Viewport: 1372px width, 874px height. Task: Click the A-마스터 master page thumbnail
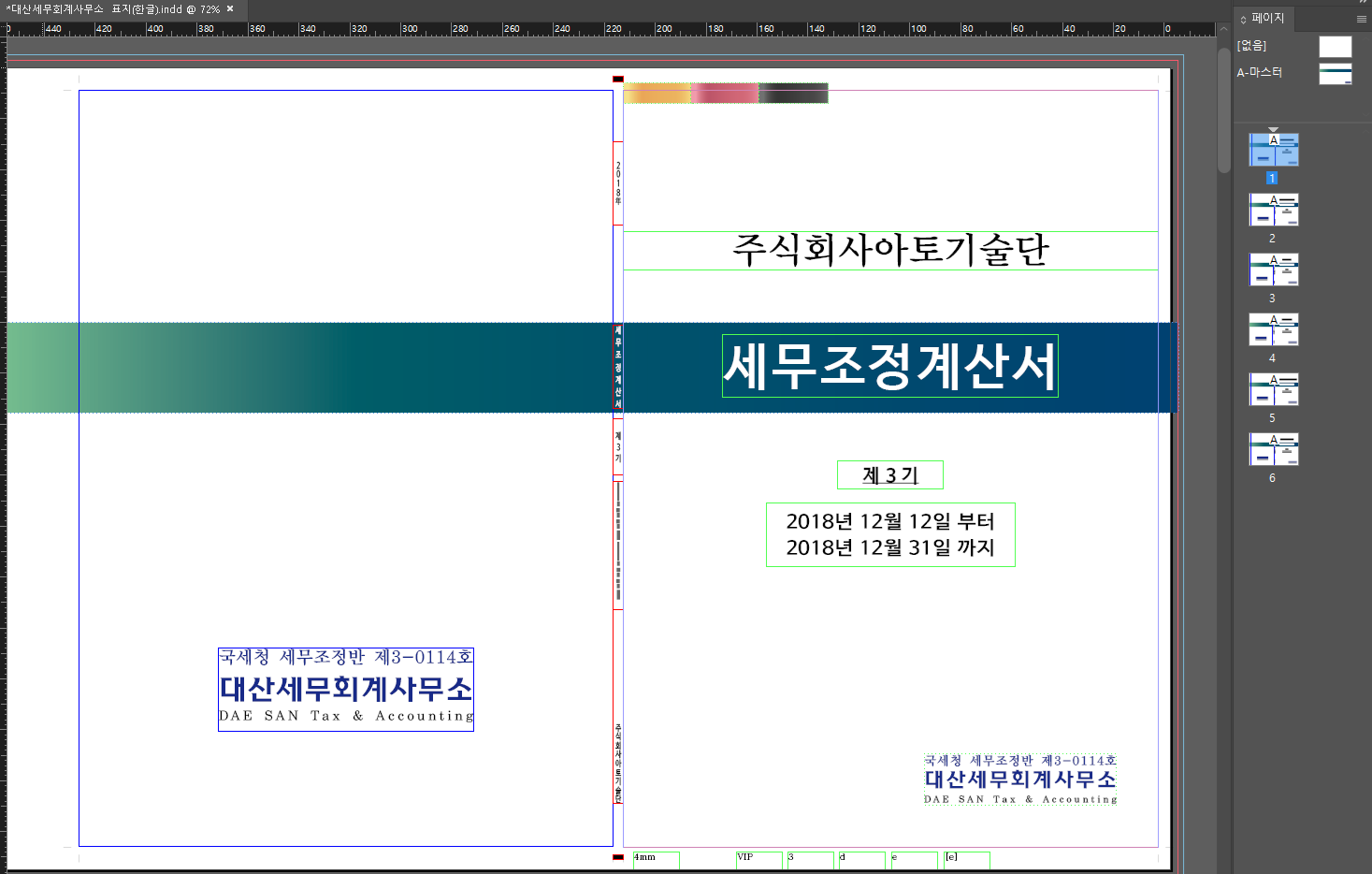tap(1335, 73)
